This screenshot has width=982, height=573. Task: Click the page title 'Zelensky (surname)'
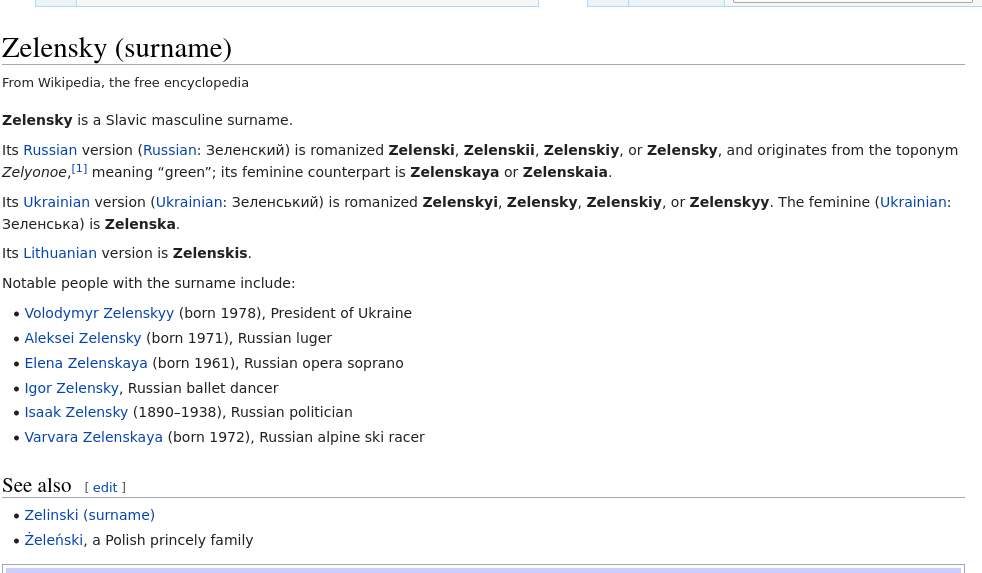pos(117,48)
